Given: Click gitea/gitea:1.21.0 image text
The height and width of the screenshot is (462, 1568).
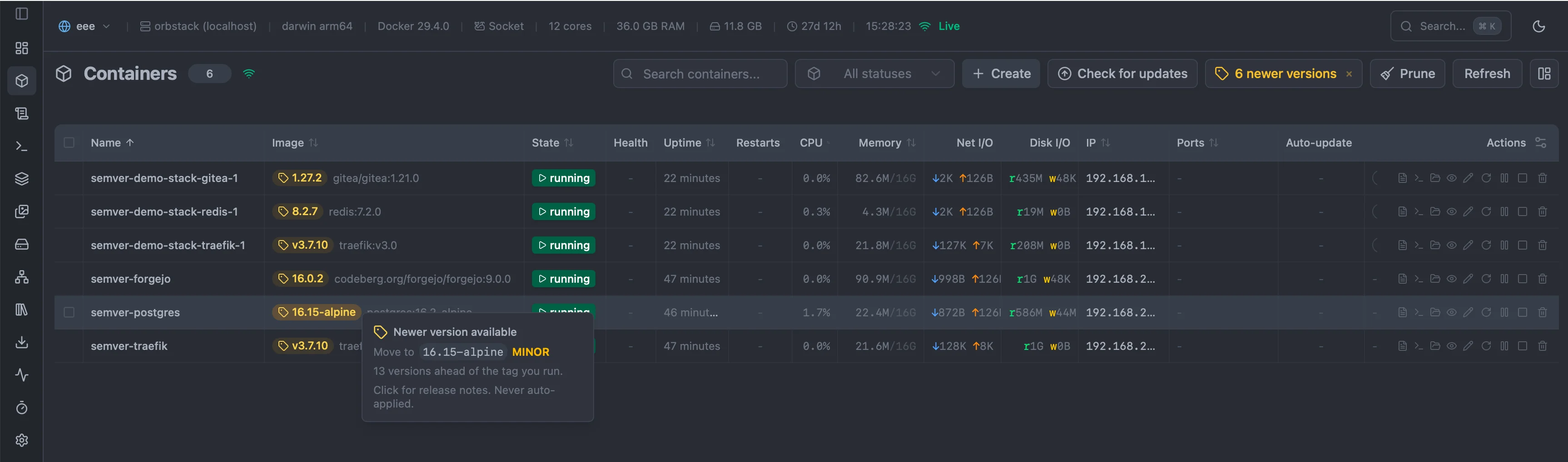Looking at the screenshot, I should click(x=376, y=178).
